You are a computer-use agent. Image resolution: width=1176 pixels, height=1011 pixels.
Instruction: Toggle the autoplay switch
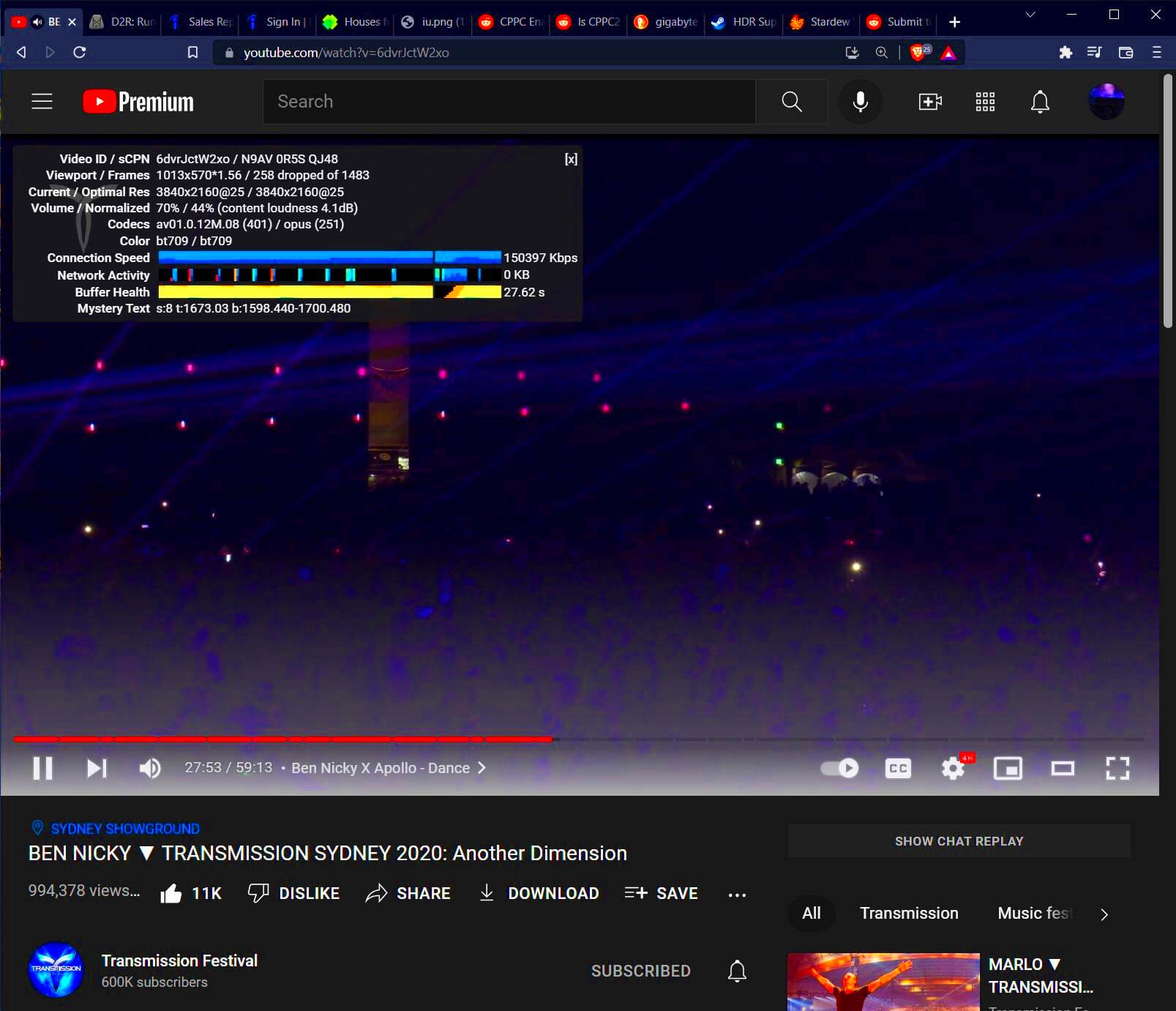tap(839, 768)
